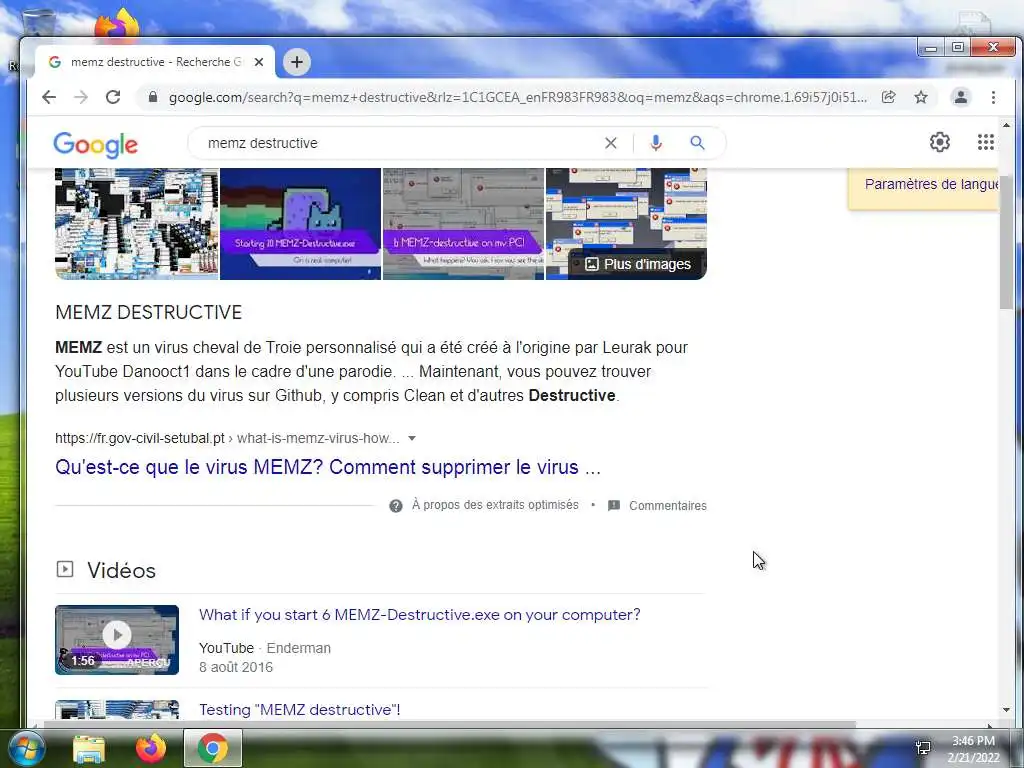Expand the arrow next to gov-civil-setubal.pt URL

[x=411, y=438]
